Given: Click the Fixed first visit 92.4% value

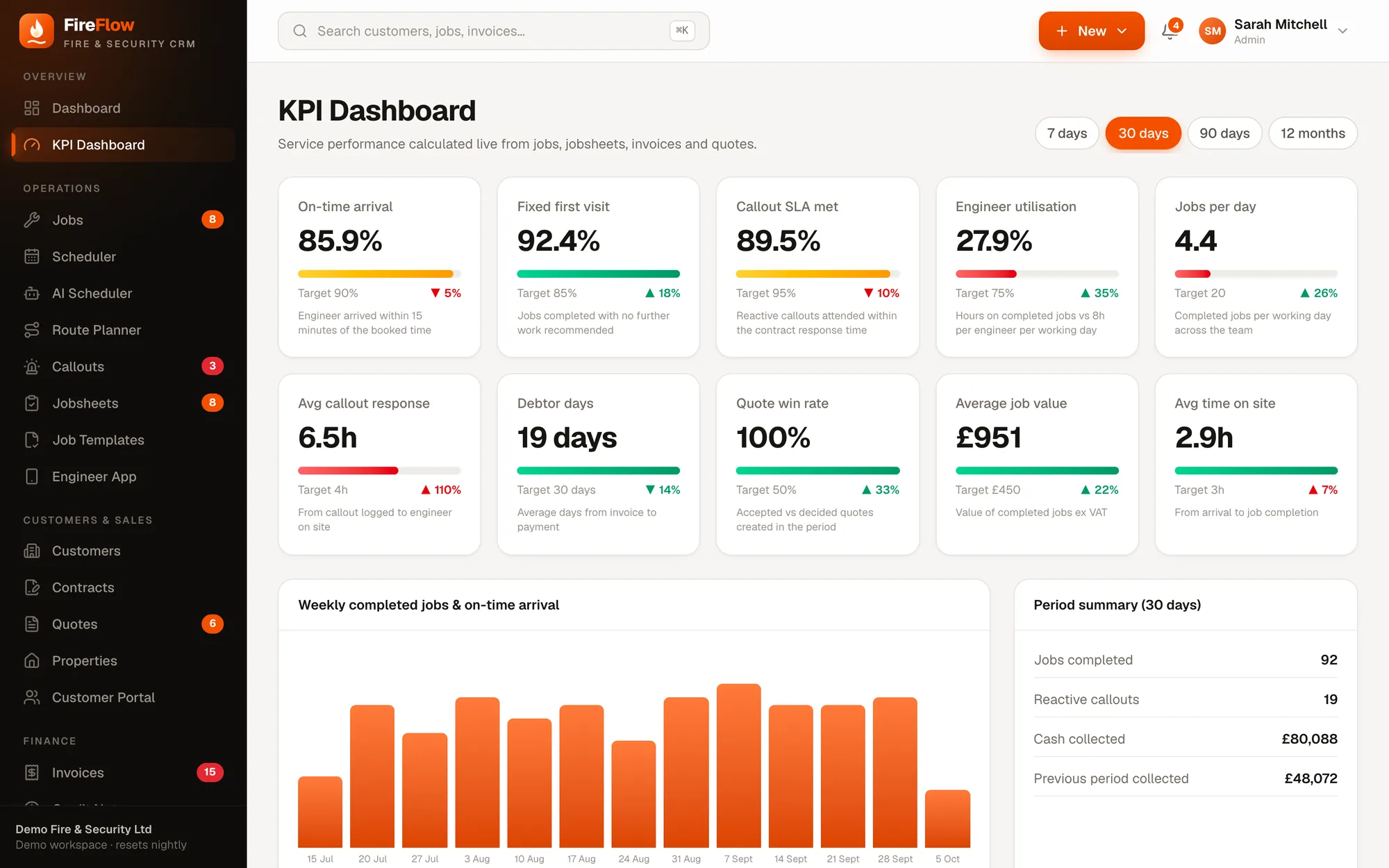Looking at the screenshot, I should [x=558, y=241].
